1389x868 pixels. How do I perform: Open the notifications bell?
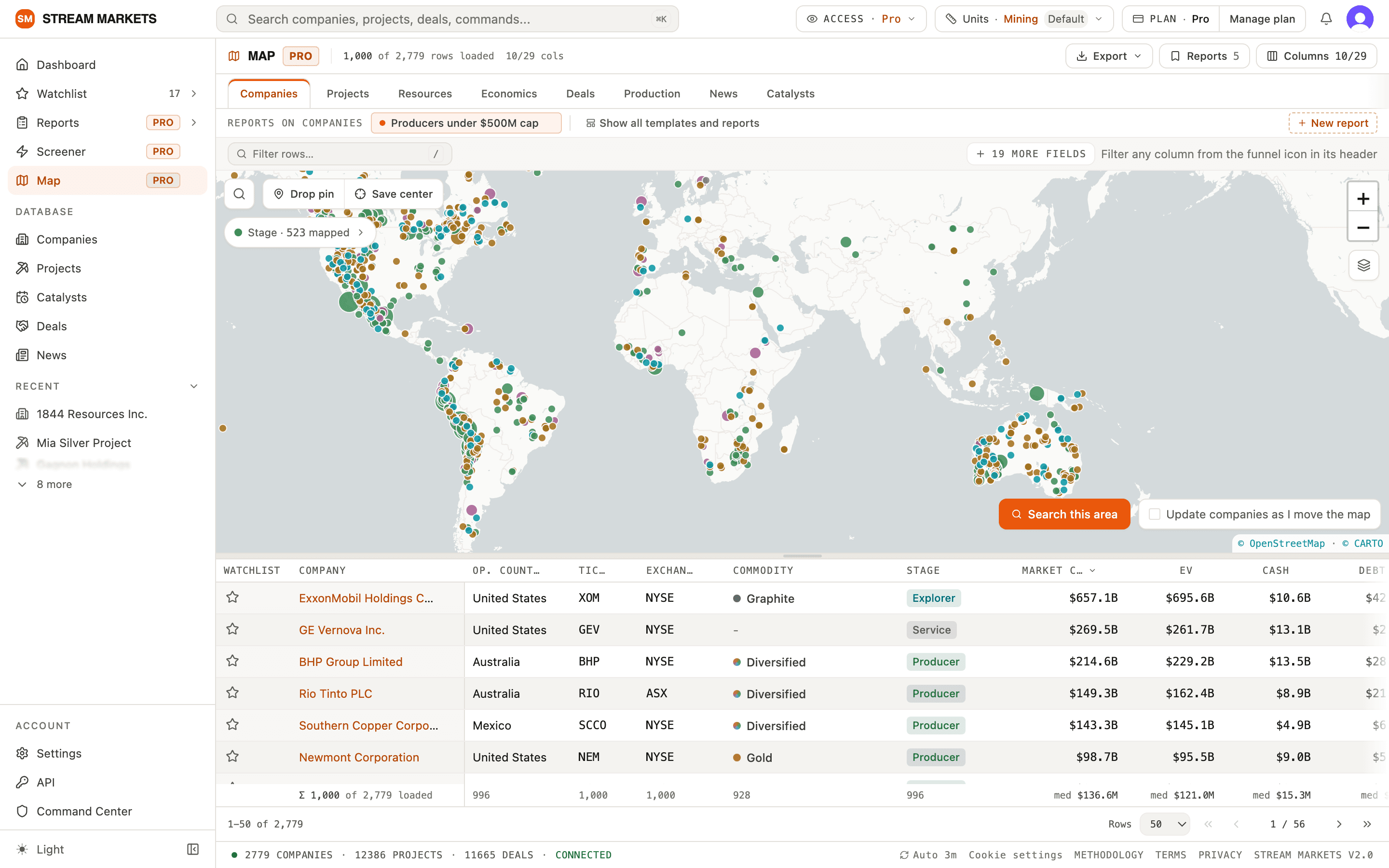[1326, 19]
